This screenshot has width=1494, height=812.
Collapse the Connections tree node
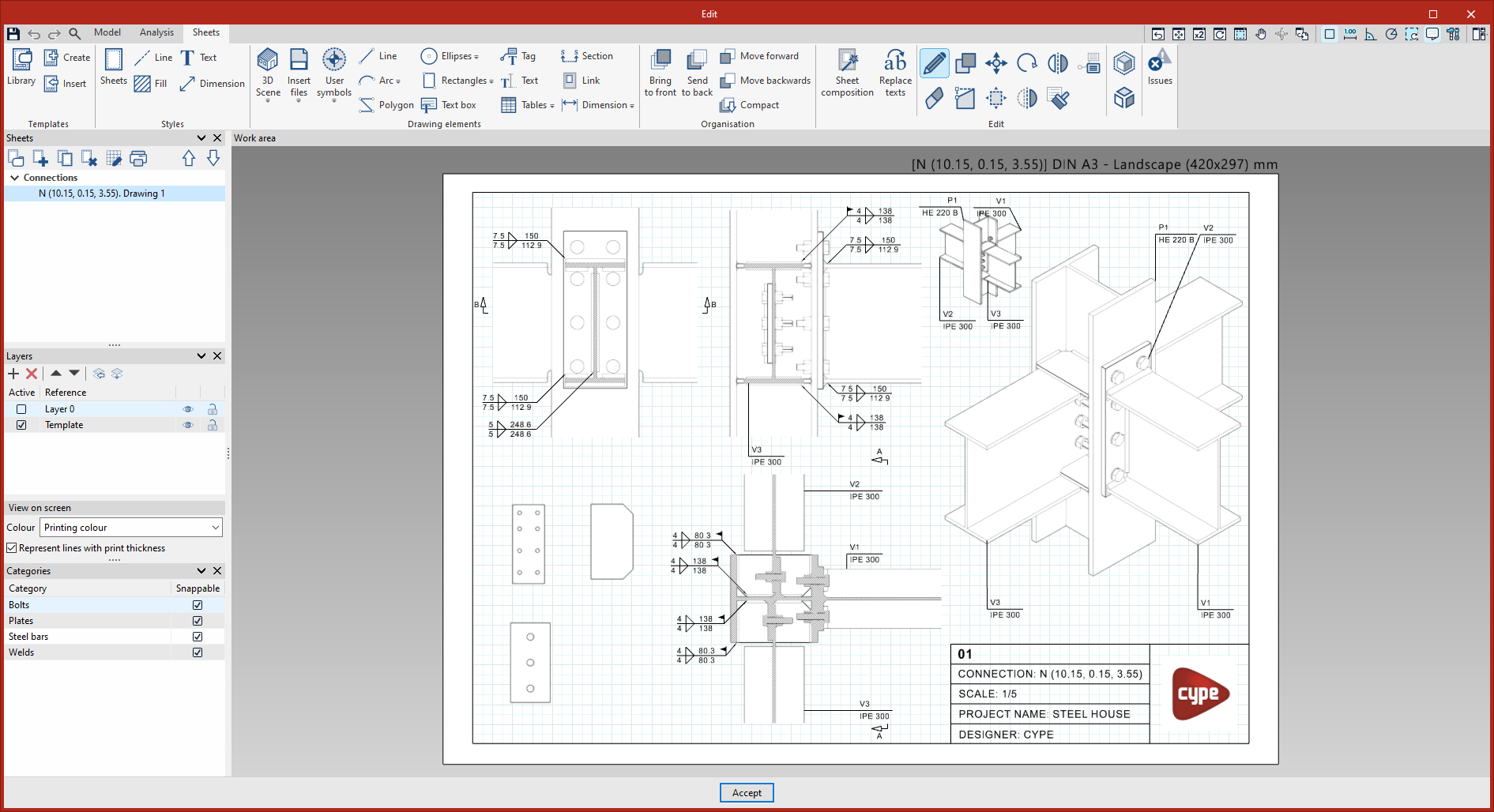tap(14, 178)
